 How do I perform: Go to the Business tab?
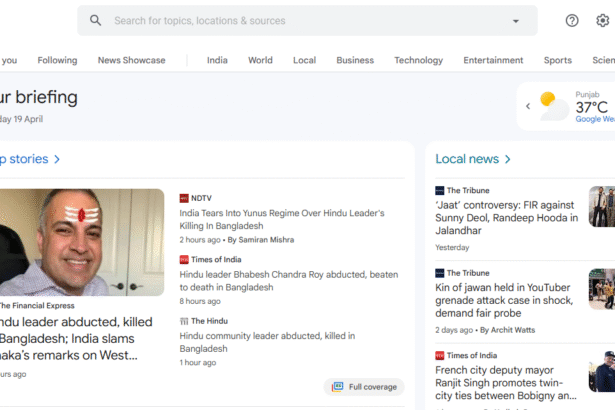click(x=355, y=60)
